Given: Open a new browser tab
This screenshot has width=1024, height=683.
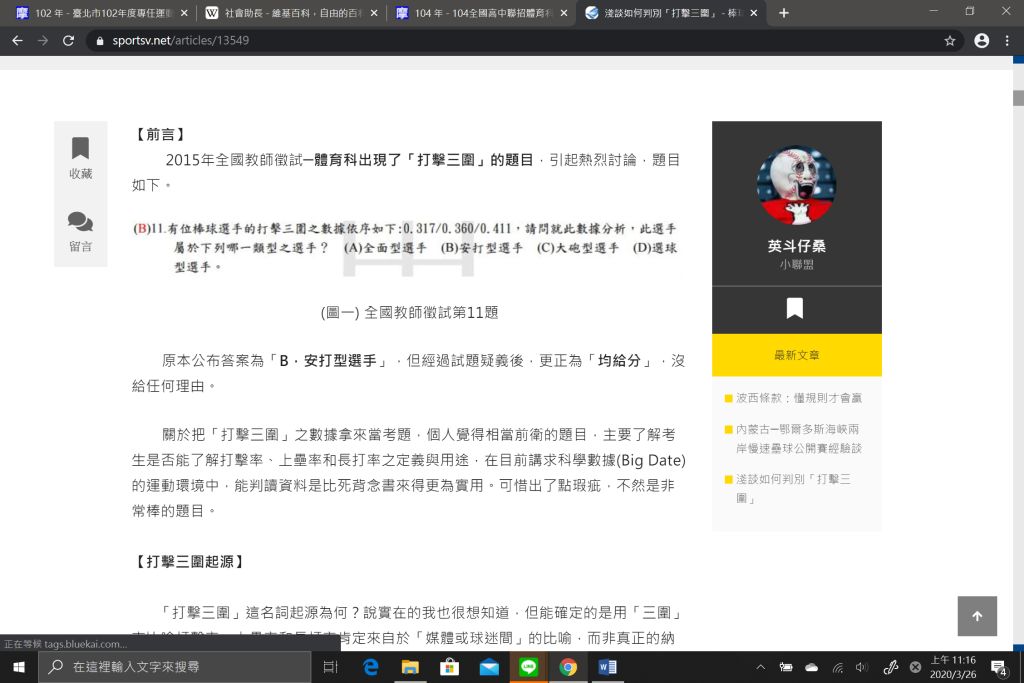Looking at the screenshot, I should click(784, 13).
